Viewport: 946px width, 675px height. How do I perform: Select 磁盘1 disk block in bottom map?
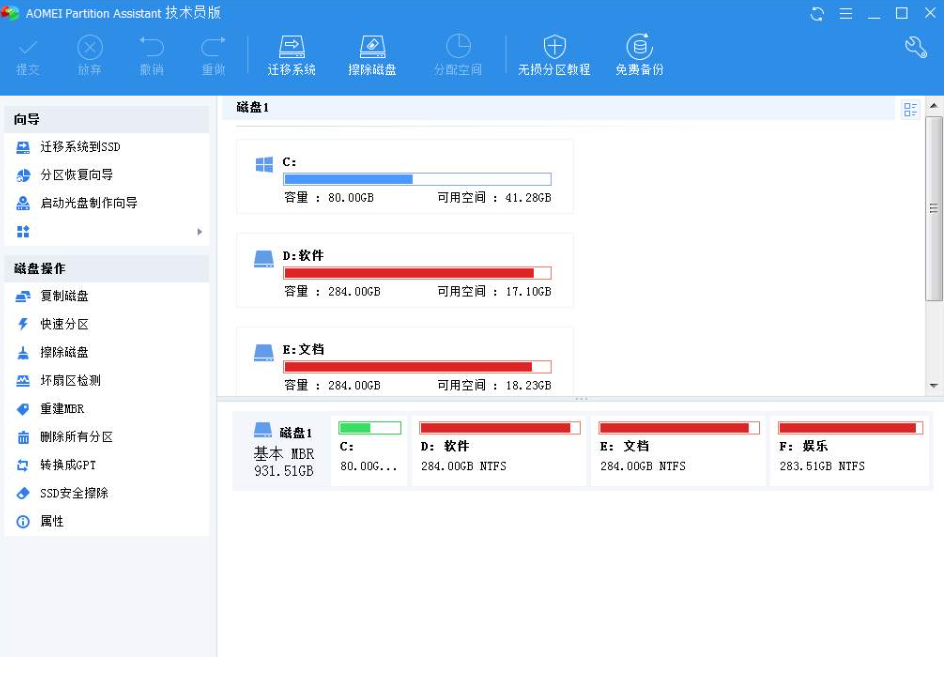point(283,451)
